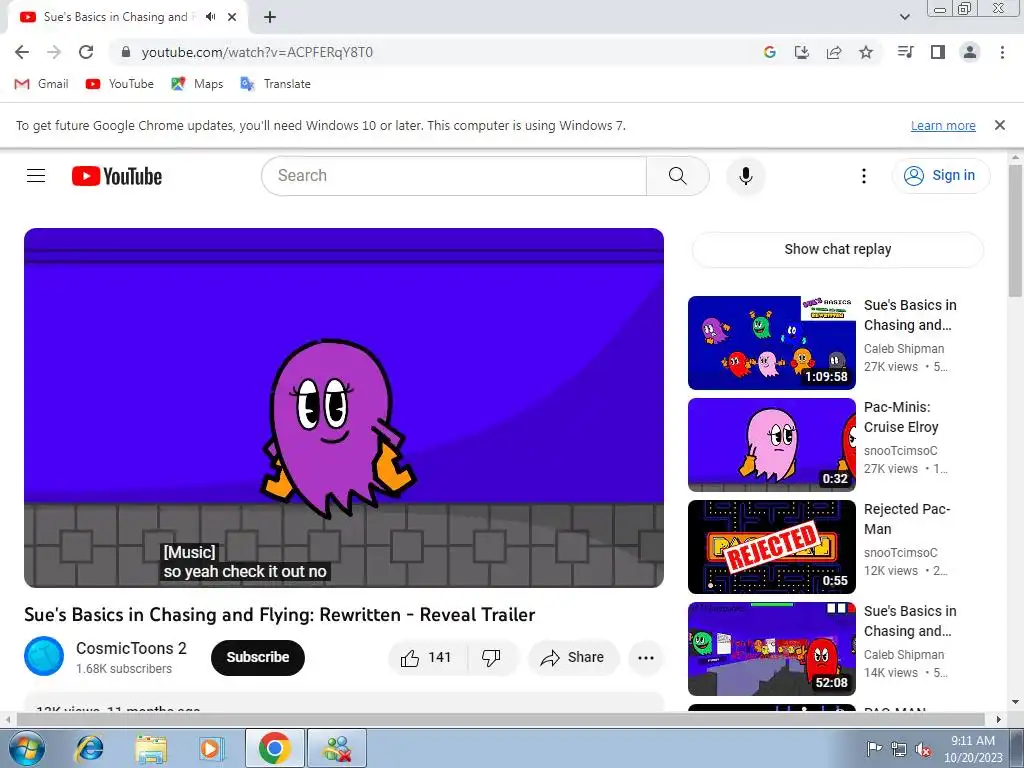This screenshot has width=1024, height=768.
Task: Click the video title text
Action: (x=280, y=615)
